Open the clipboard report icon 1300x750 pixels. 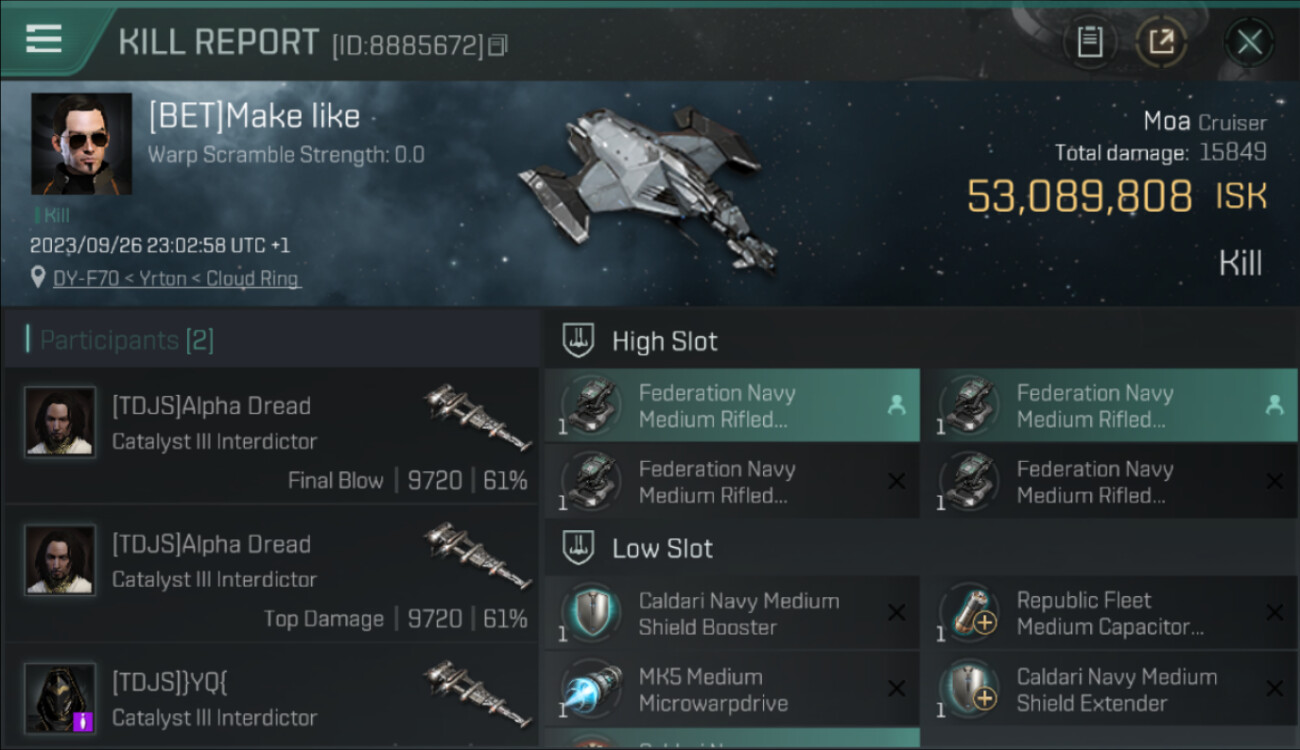tap(1089, 42)
